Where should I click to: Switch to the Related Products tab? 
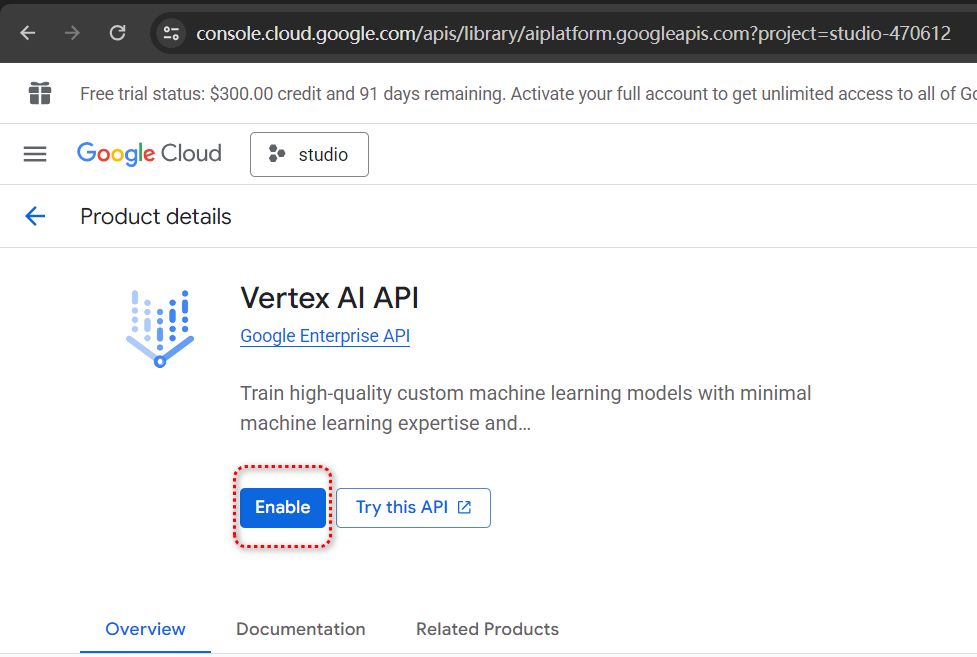tap(487, 629)
